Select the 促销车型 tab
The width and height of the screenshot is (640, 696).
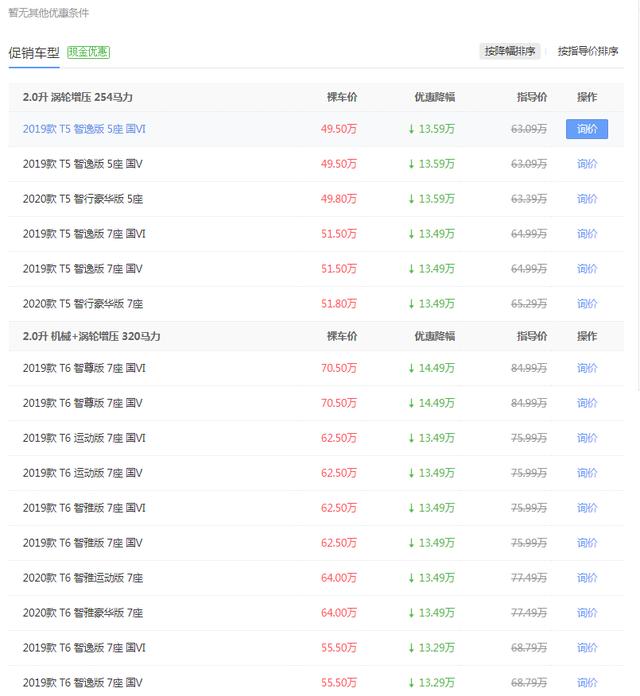tap(34, 52)
